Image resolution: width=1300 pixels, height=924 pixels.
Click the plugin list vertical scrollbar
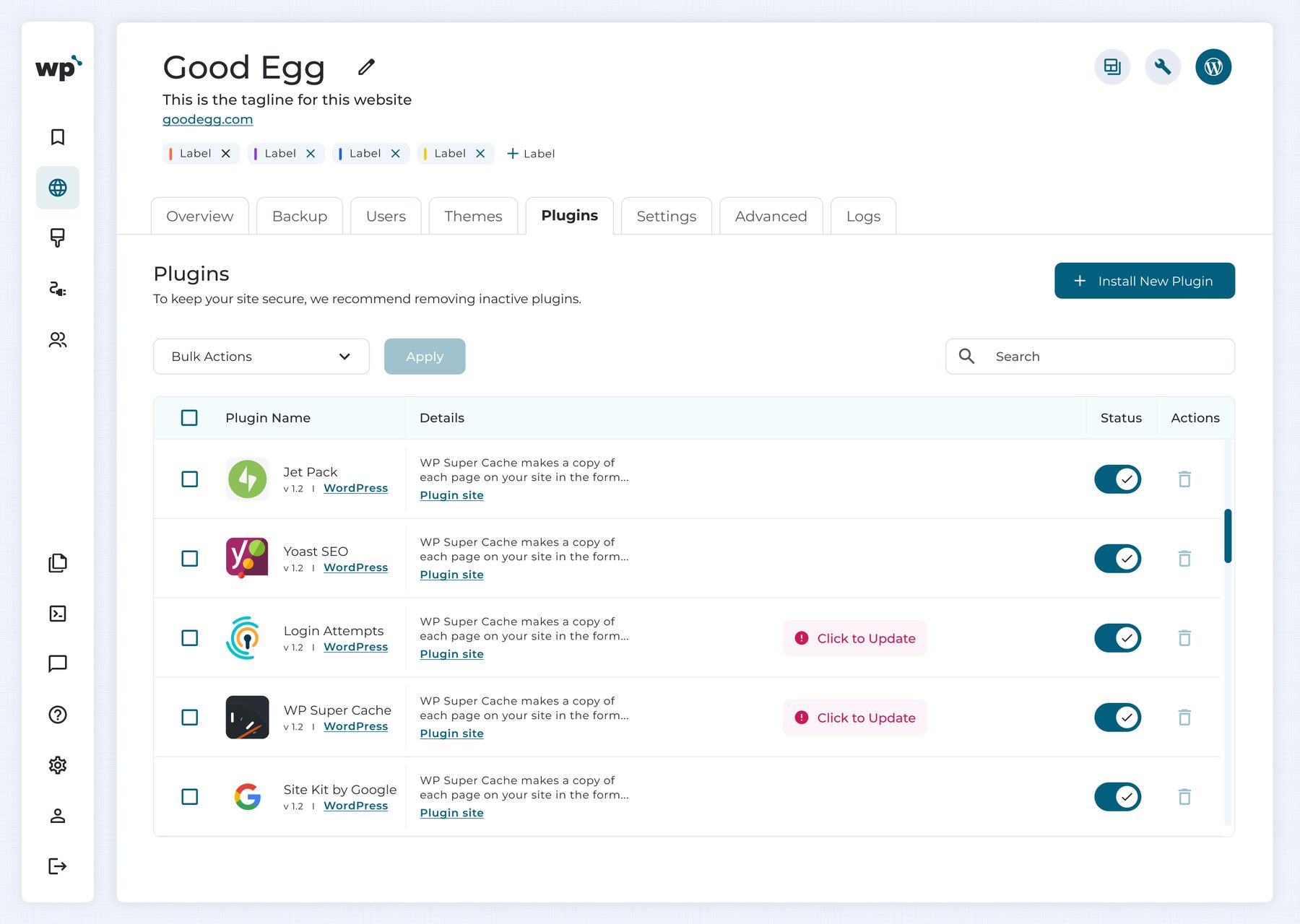[x=1228, y=536]
